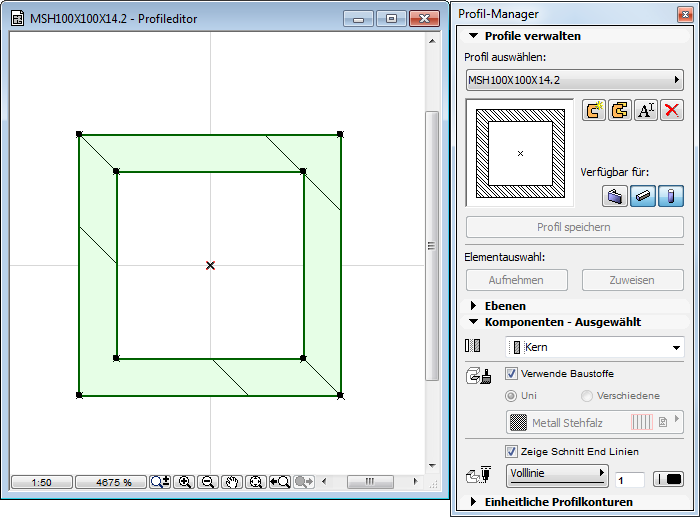This screenshot has width=700, height=517.
Task: Expand the Einheitliche Profilkonturen section
Action: point(474,502)
